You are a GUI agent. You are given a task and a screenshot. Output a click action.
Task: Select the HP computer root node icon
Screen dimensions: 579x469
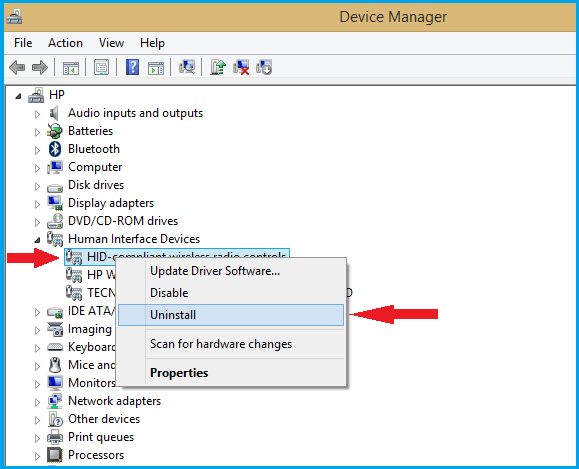click(36, 95)
